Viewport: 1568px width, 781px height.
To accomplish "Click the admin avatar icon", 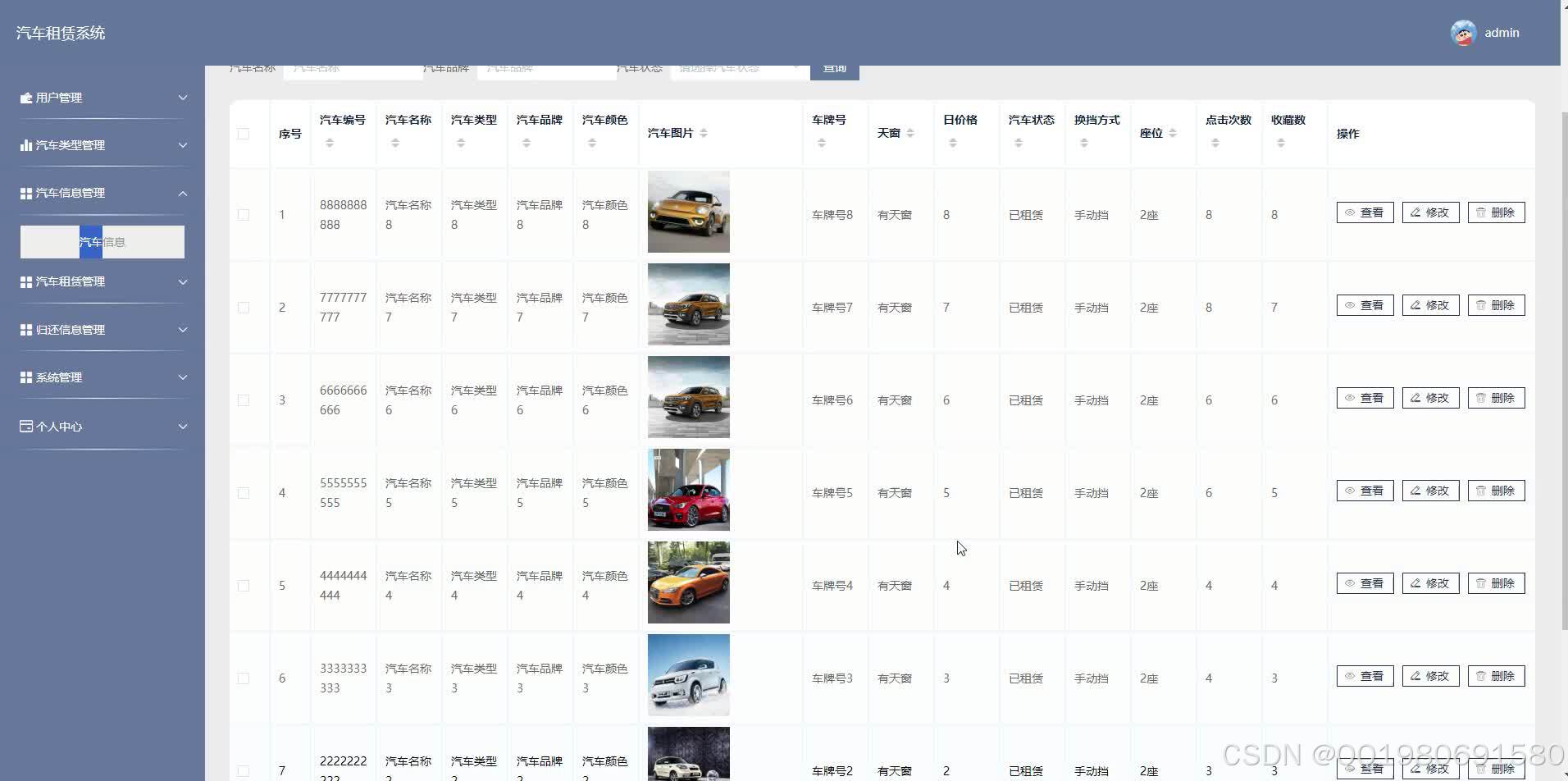I will tap(1463, 33).
